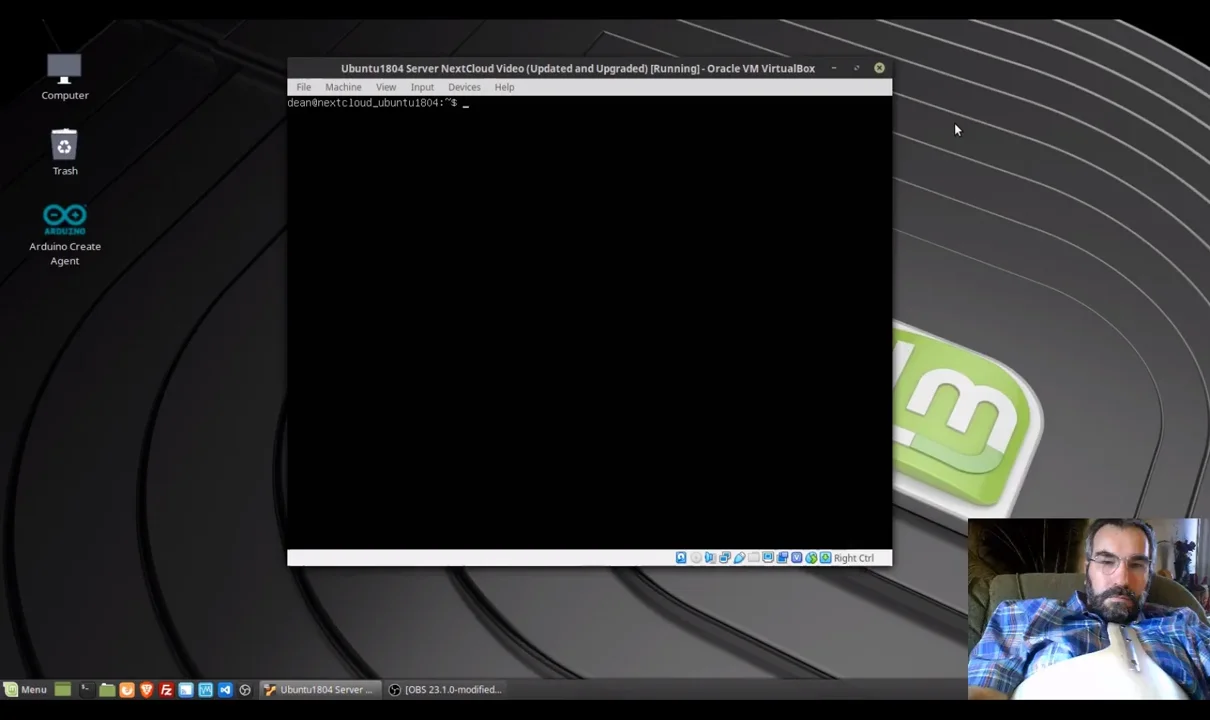Click the keyboard capture arrow indicator

(x=825, y=558)
